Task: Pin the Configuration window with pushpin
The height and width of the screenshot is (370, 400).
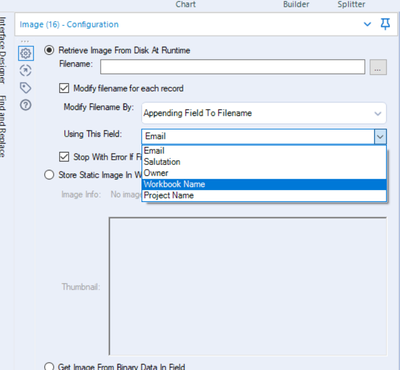Action: [385, 24]
